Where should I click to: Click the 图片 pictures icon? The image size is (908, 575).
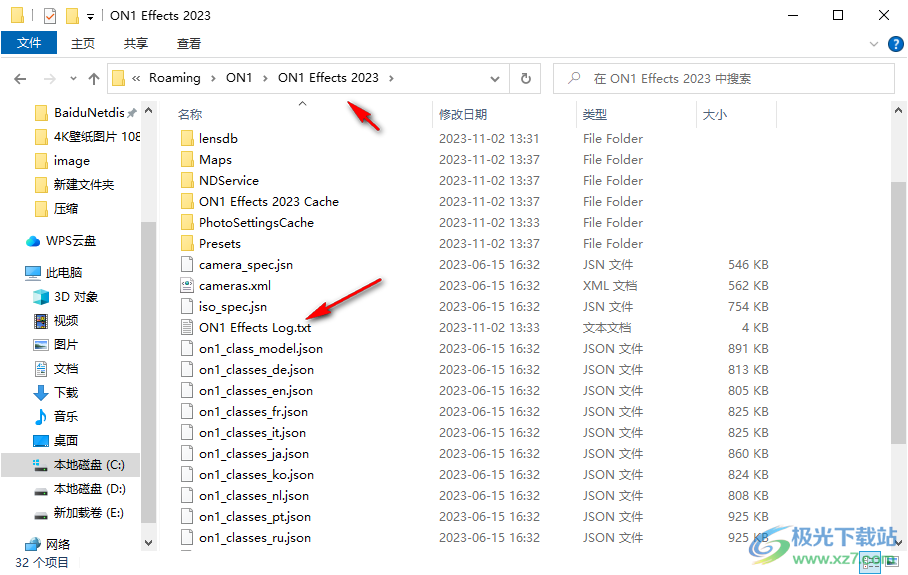click(41, 345)
